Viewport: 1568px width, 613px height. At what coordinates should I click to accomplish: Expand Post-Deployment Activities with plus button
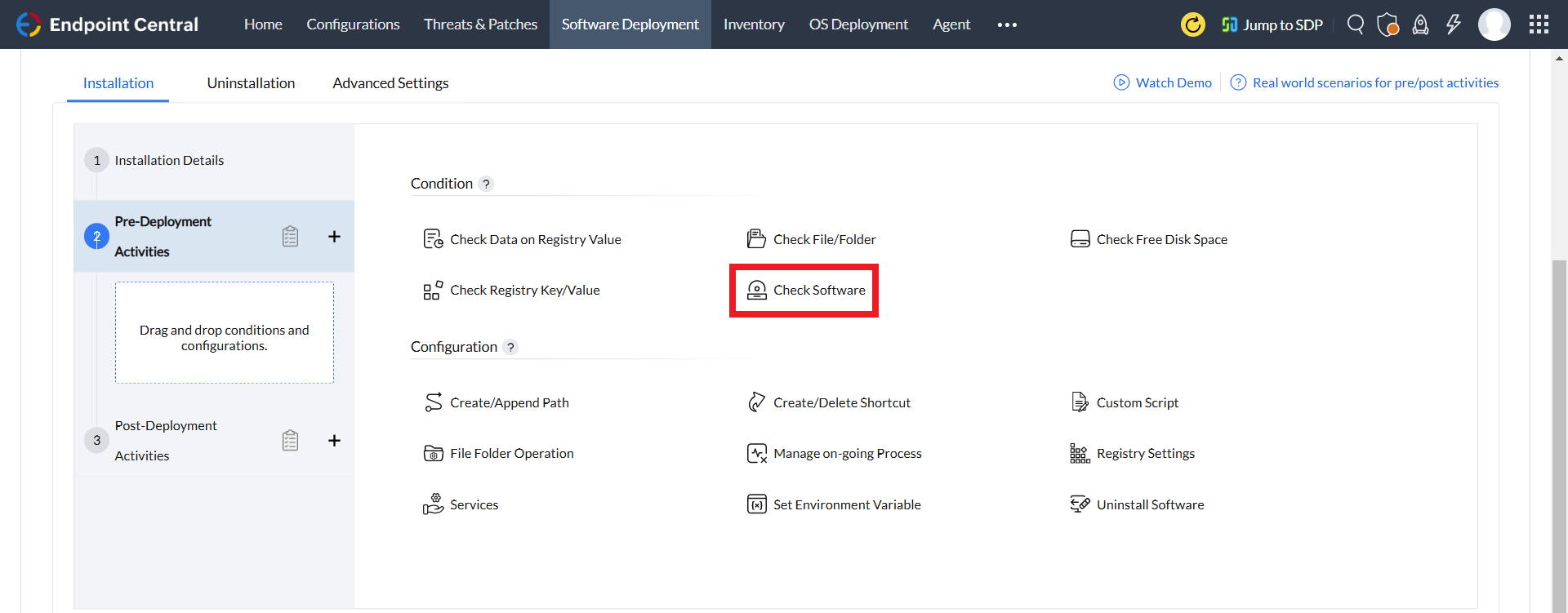pyautogui.click(x=334, y=441)
